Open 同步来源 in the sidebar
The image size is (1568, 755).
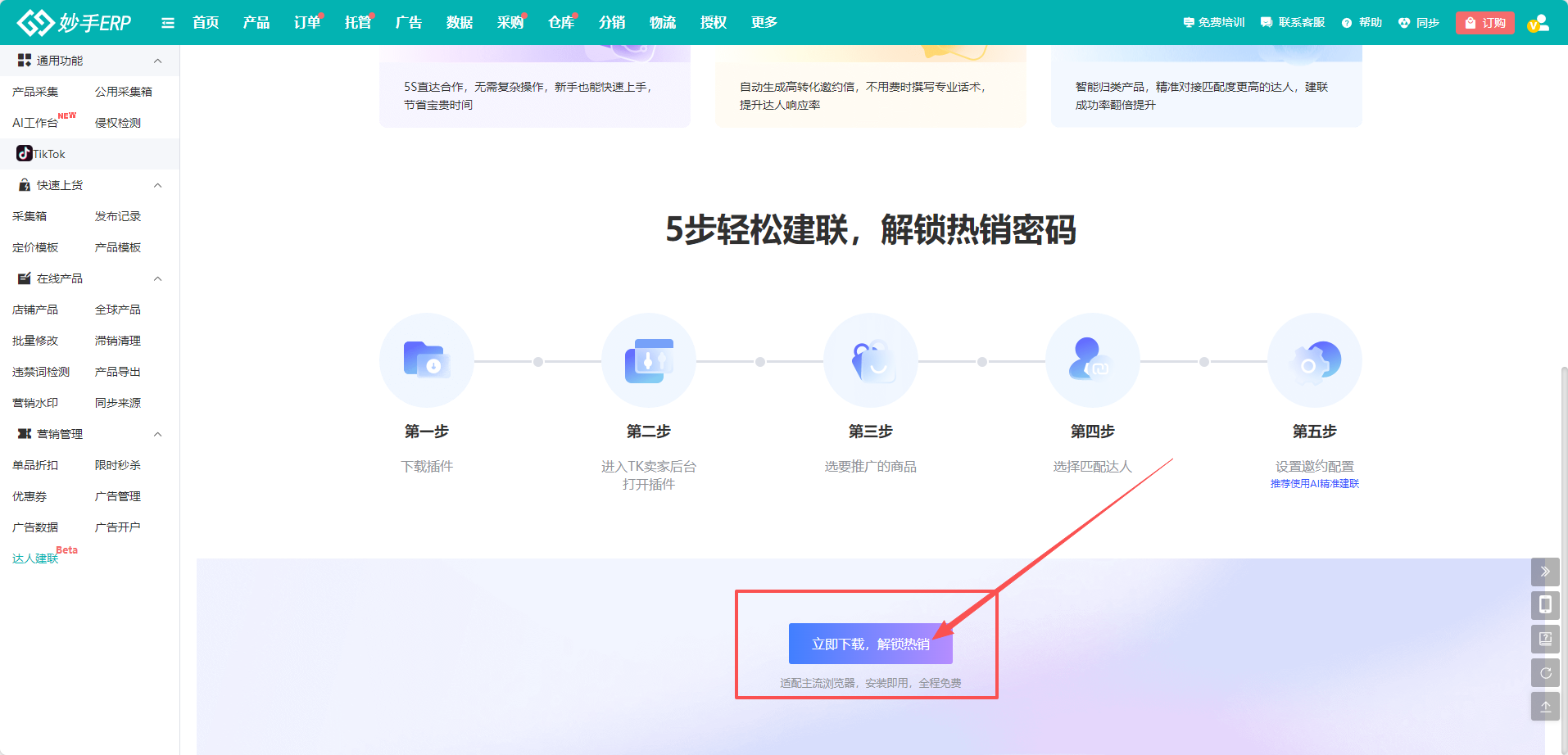point(118,403)
